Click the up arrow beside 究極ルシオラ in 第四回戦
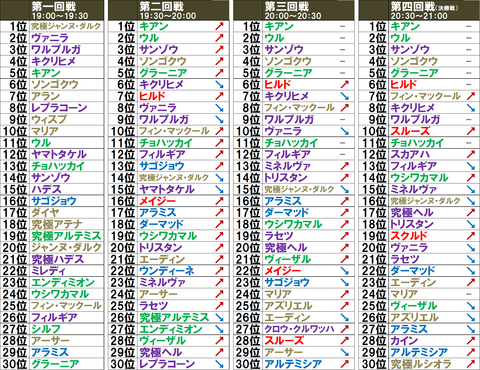This screenshot has height=370, width=480. click(470, 364)
